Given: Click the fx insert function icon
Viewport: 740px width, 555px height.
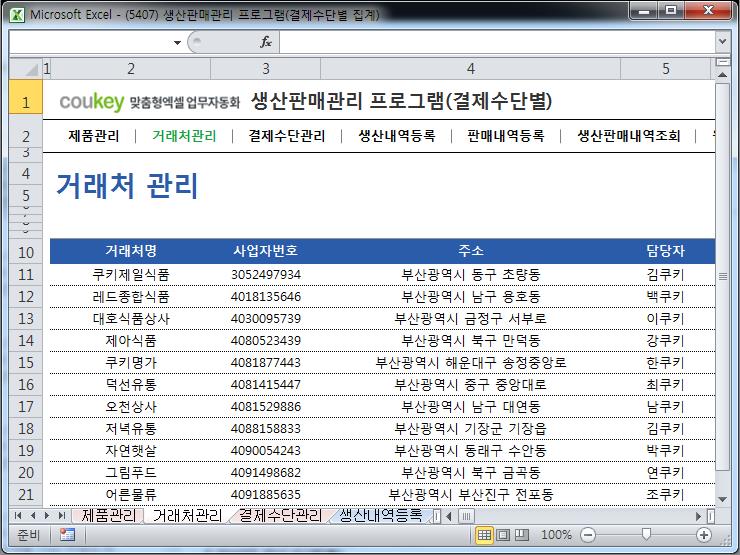Looking at the screenshot, I should 266,42.
